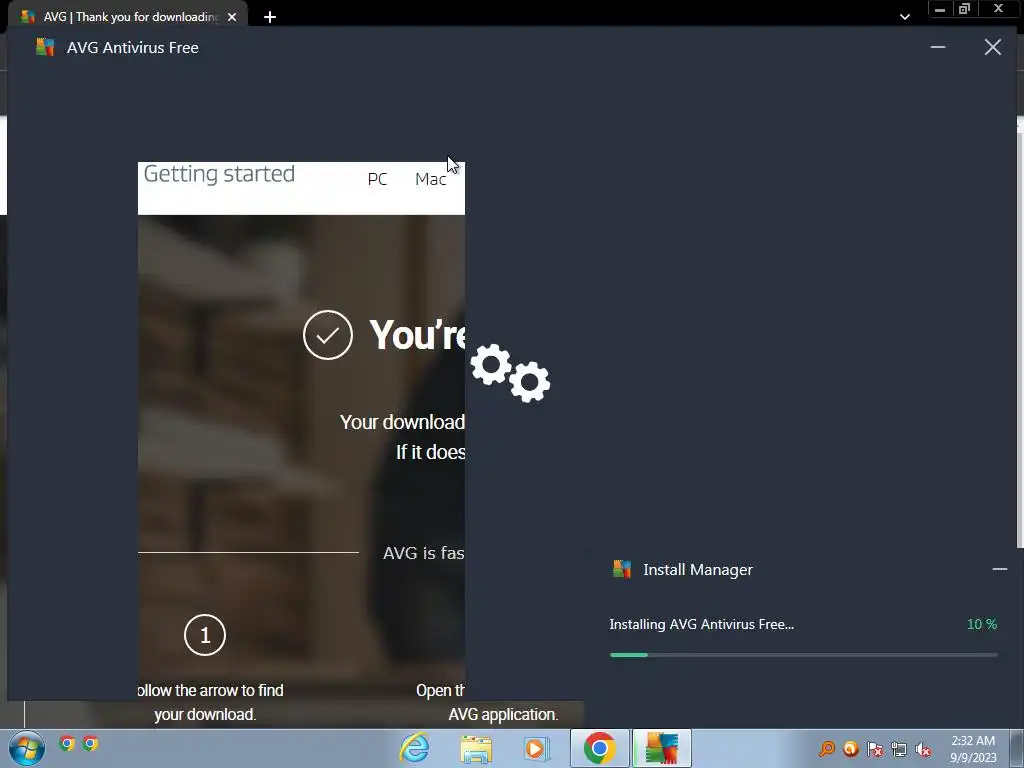Open Windows Explorer folder from taskbar
The height and width of the screenshot is (768, 1024).
(x=475, y=749)
